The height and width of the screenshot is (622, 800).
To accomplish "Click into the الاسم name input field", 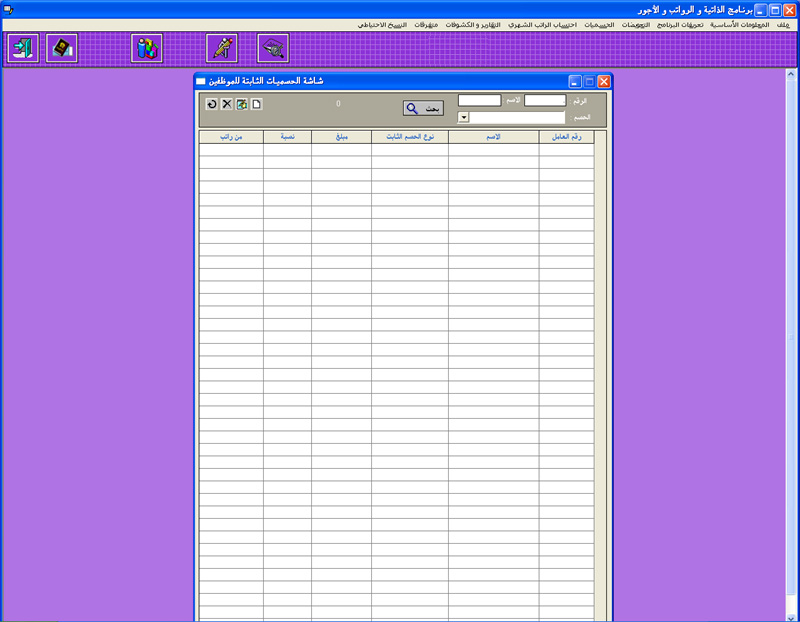I will 479,100.
